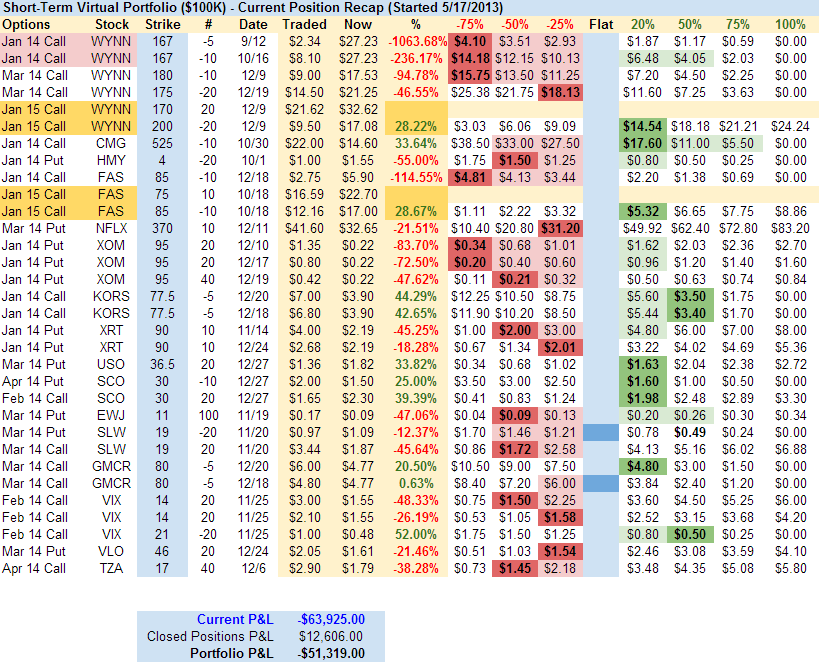Image resolution: width=819 pixels, height=662 pixels.
Task: Click the TZA stock cell
Action: [x=110, y=568]
